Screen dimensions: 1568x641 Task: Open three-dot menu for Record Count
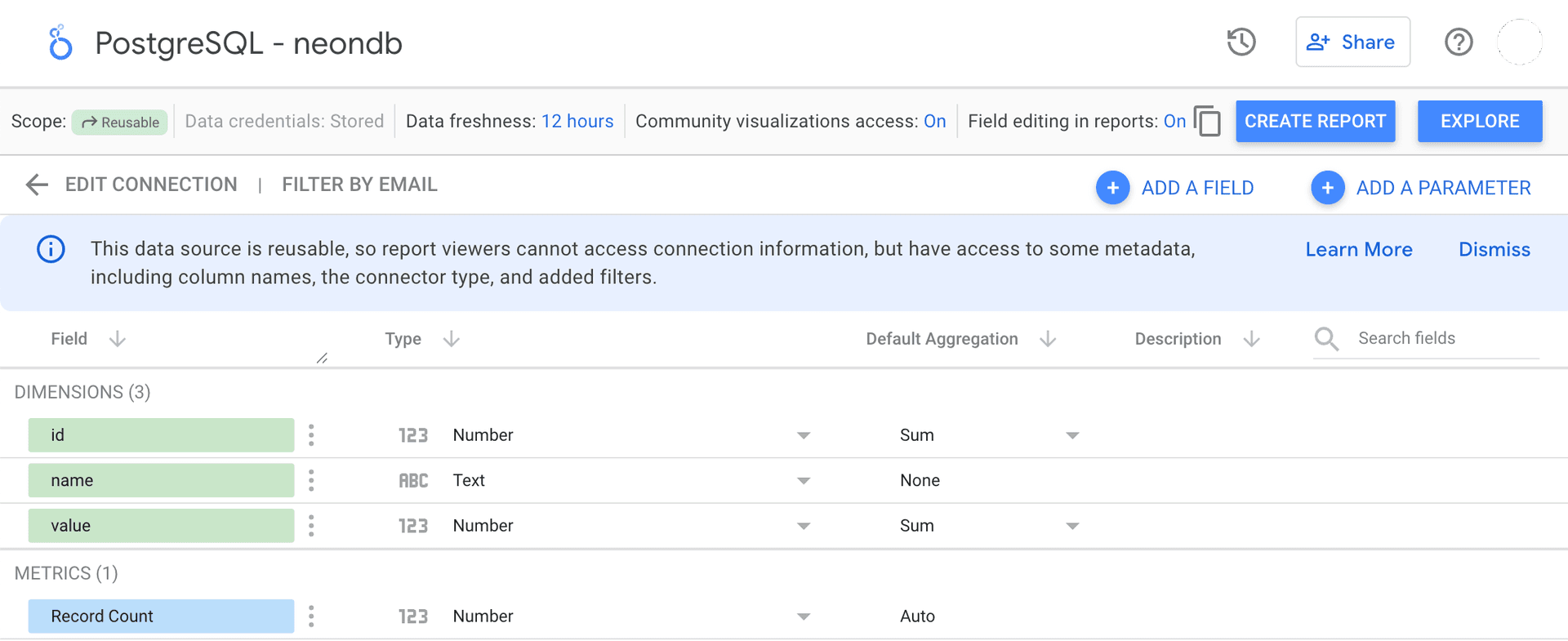(x=311, y=617)
